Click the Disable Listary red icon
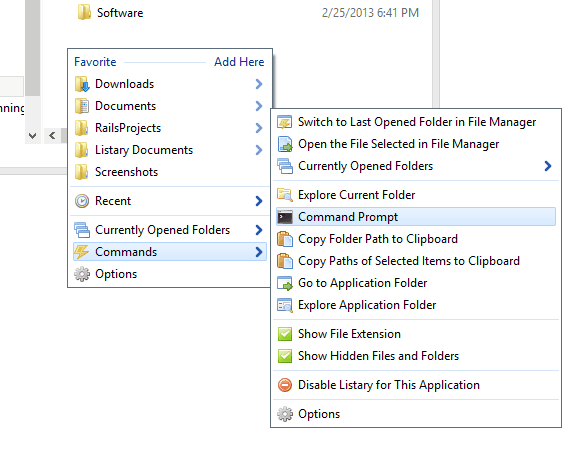The image size is (575, 450). (285, 385)
